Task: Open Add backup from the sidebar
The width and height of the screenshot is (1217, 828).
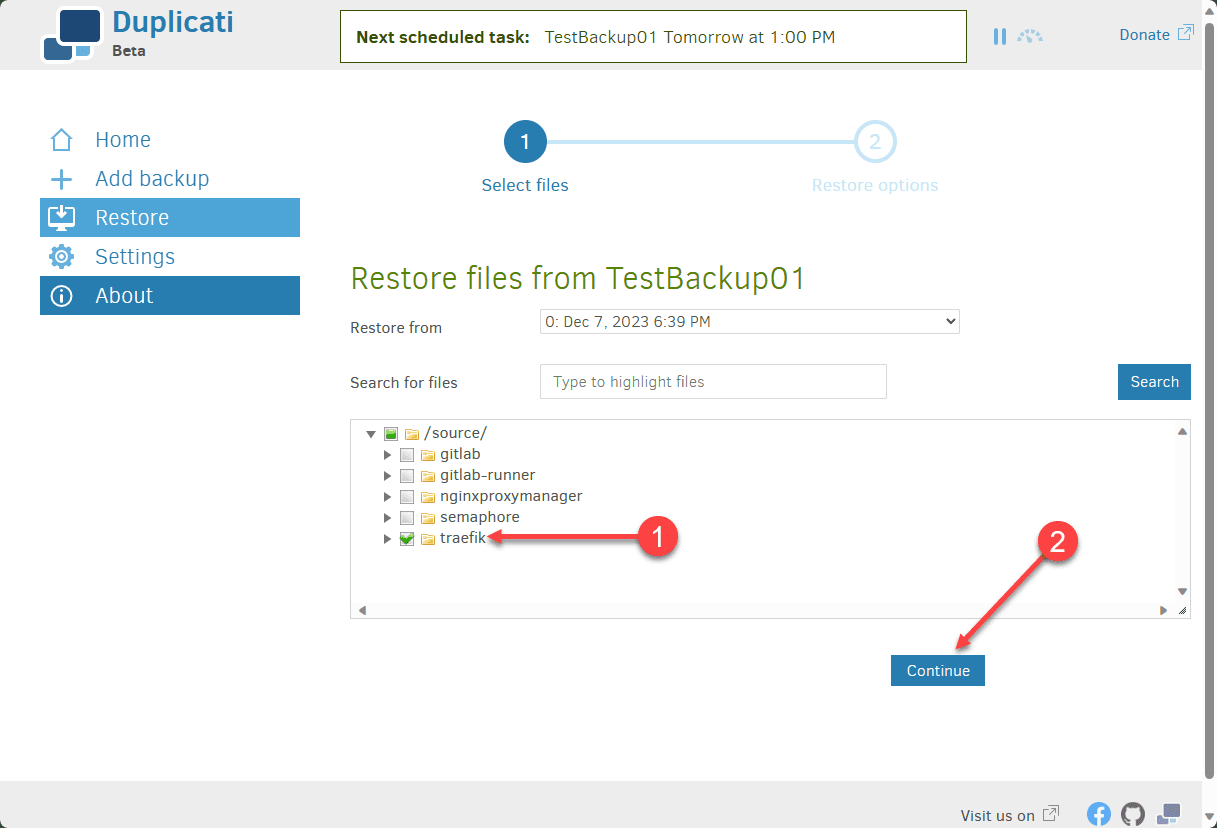Action: [151, 179]
